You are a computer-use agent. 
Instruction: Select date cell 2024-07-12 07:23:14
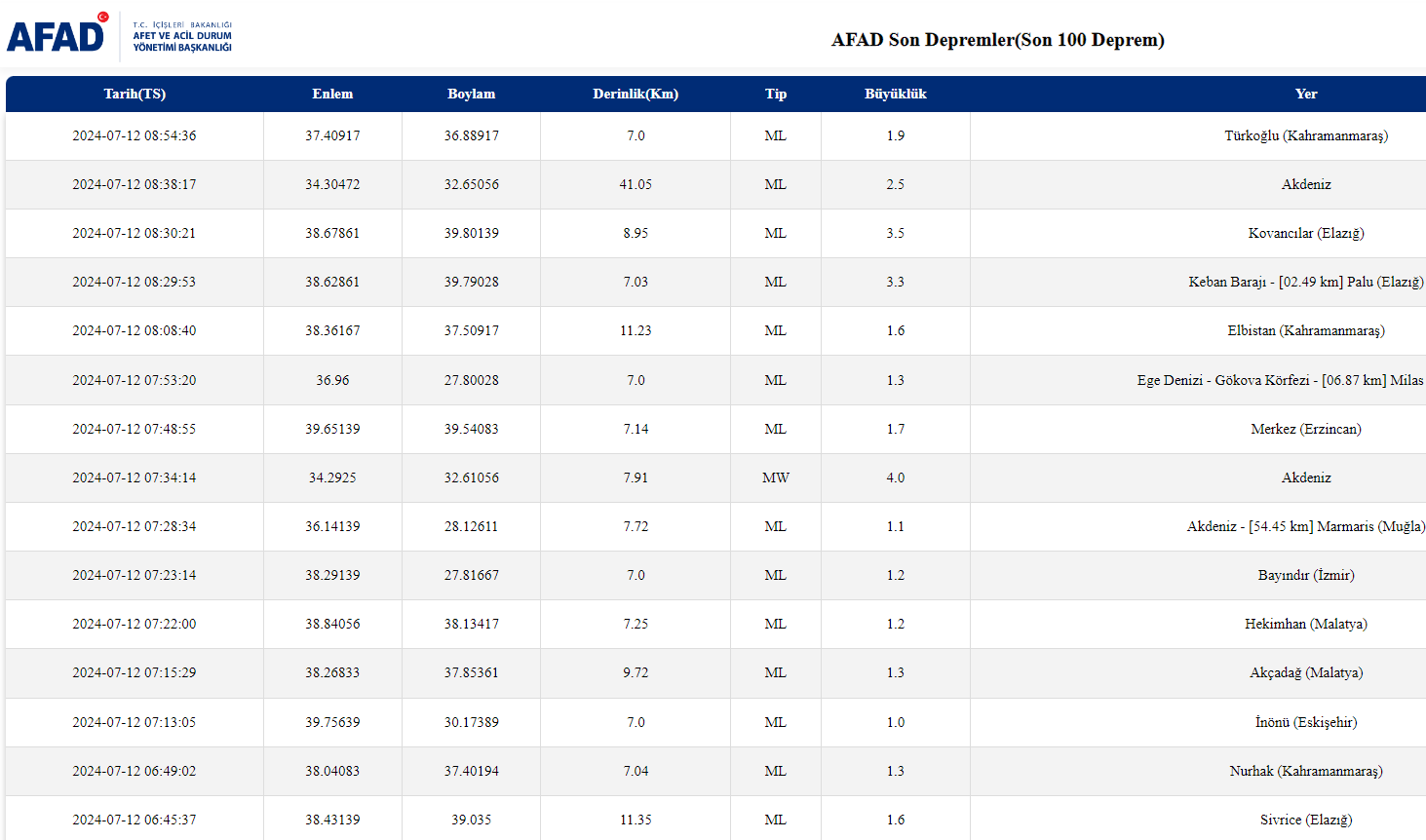coord(135,575)
